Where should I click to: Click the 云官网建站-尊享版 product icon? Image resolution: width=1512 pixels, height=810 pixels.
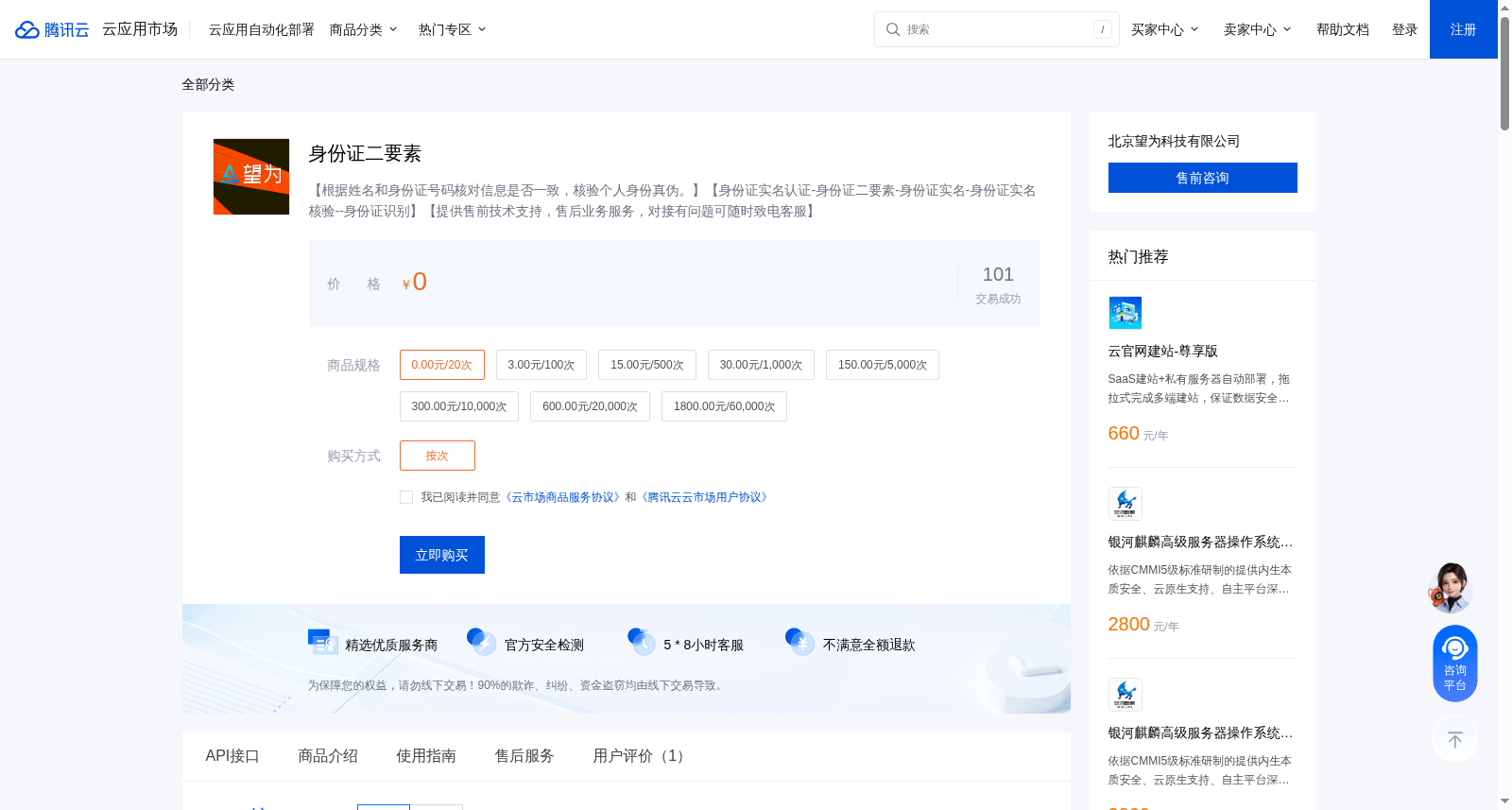pos(1125,313)
